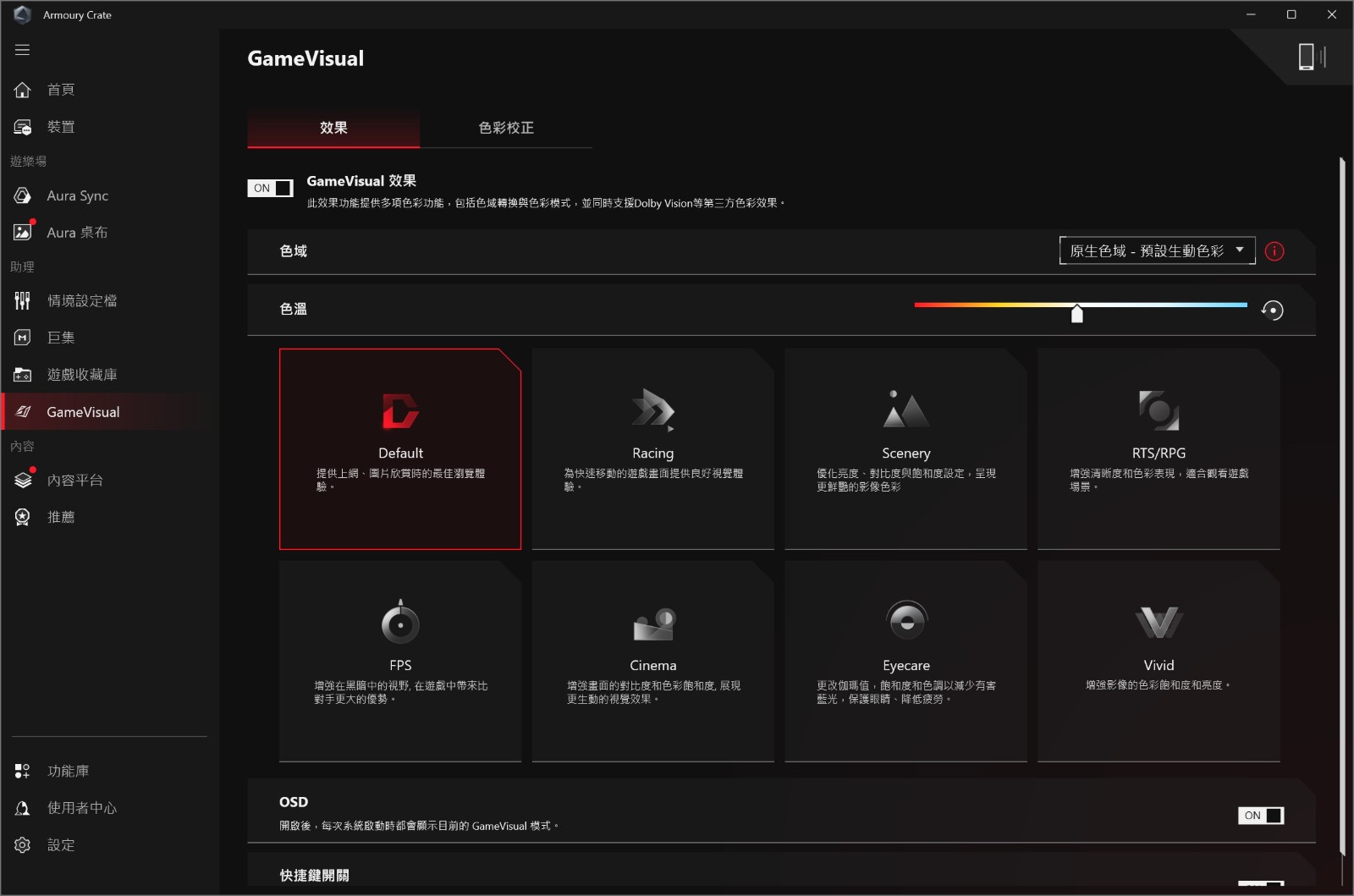Viewport: 1354px width, 896px height.
Task: Select the Scenery mode card title
Action: 905,453
